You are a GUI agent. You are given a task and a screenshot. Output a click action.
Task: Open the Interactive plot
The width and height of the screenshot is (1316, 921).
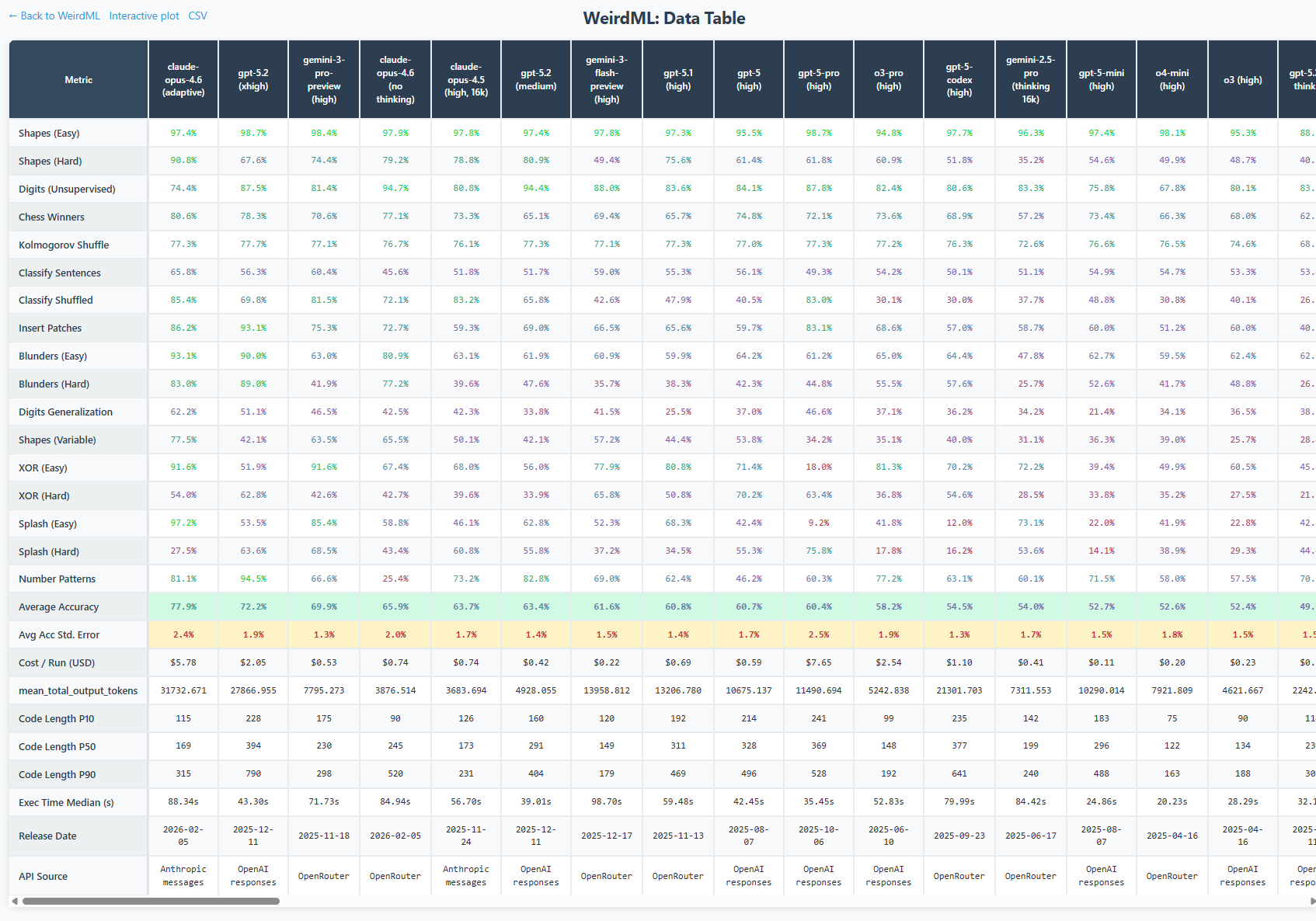(144, 16)
